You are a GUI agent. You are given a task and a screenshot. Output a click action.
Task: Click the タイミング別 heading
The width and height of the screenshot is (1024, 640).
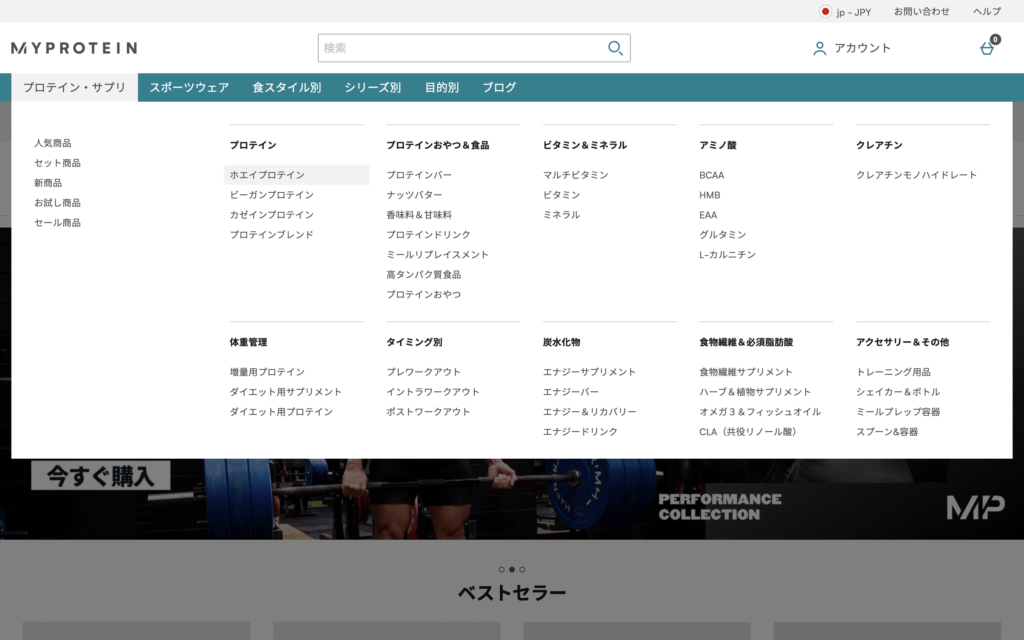(x=414, y=342)
